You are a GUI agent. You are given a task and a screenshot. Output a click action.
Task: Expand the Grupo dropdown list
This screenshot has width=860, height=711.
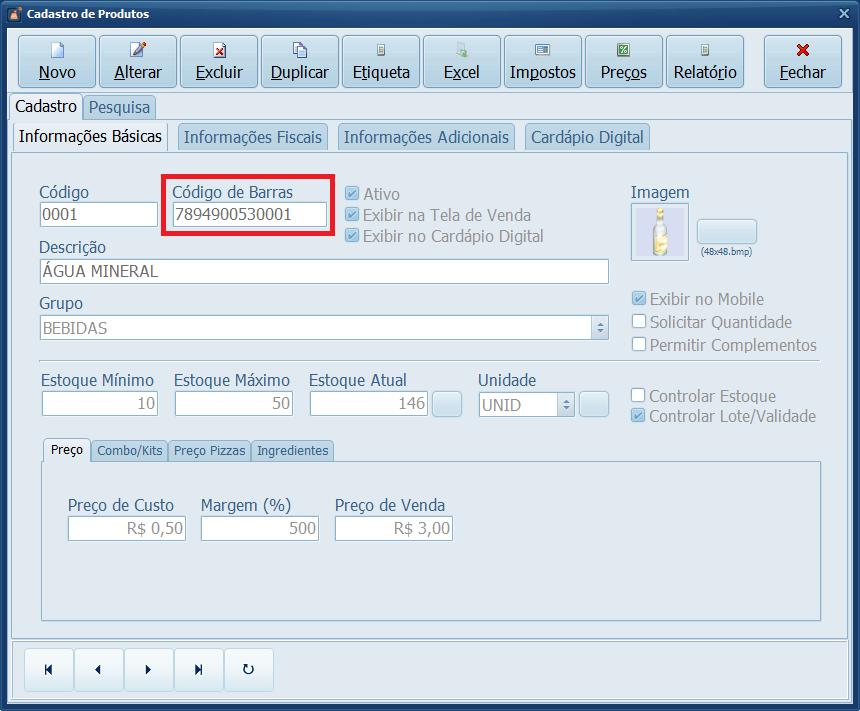pyautogui.click(x=600, y=328)
